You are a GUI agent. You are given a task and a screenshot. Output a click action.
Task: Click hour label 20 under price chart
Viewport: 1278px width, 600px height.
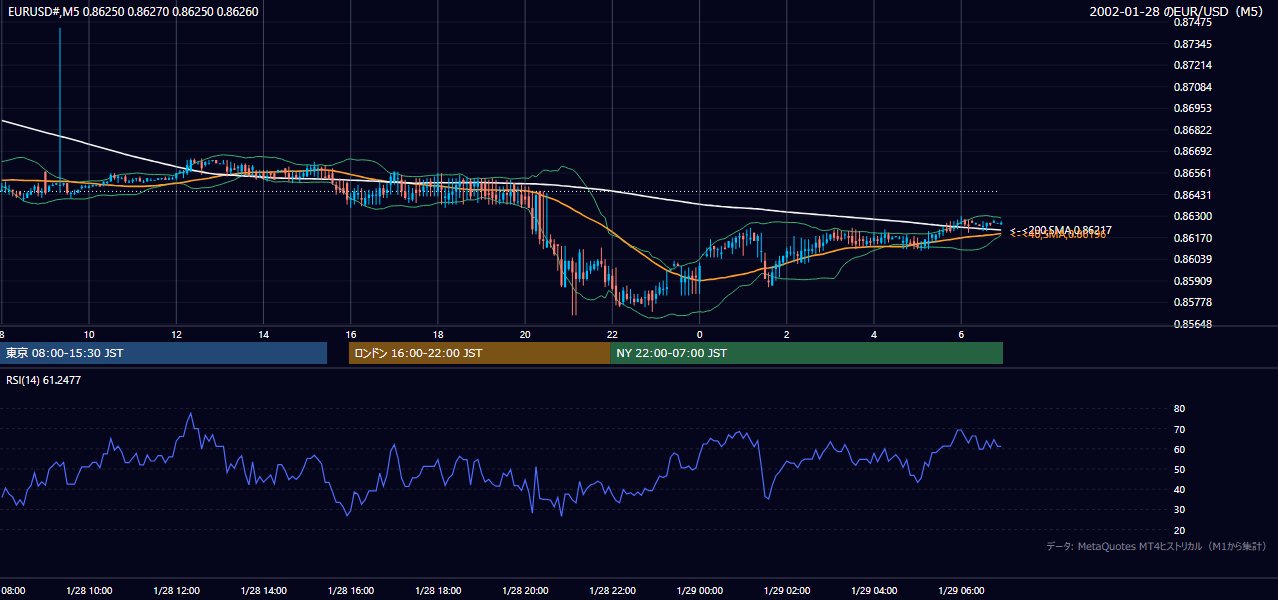[525, 334]
